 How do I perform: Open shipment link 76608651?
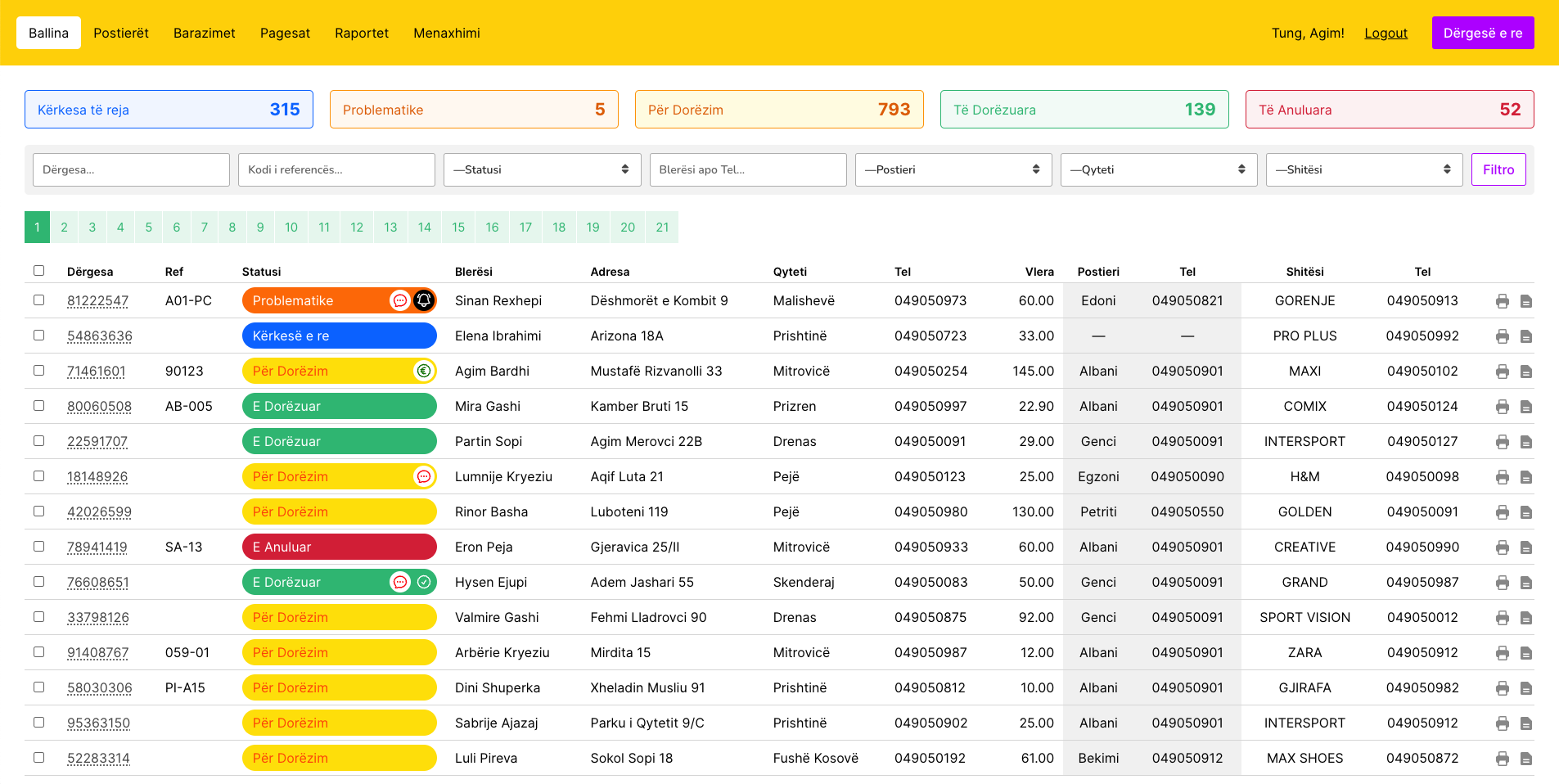click(98, 583)
